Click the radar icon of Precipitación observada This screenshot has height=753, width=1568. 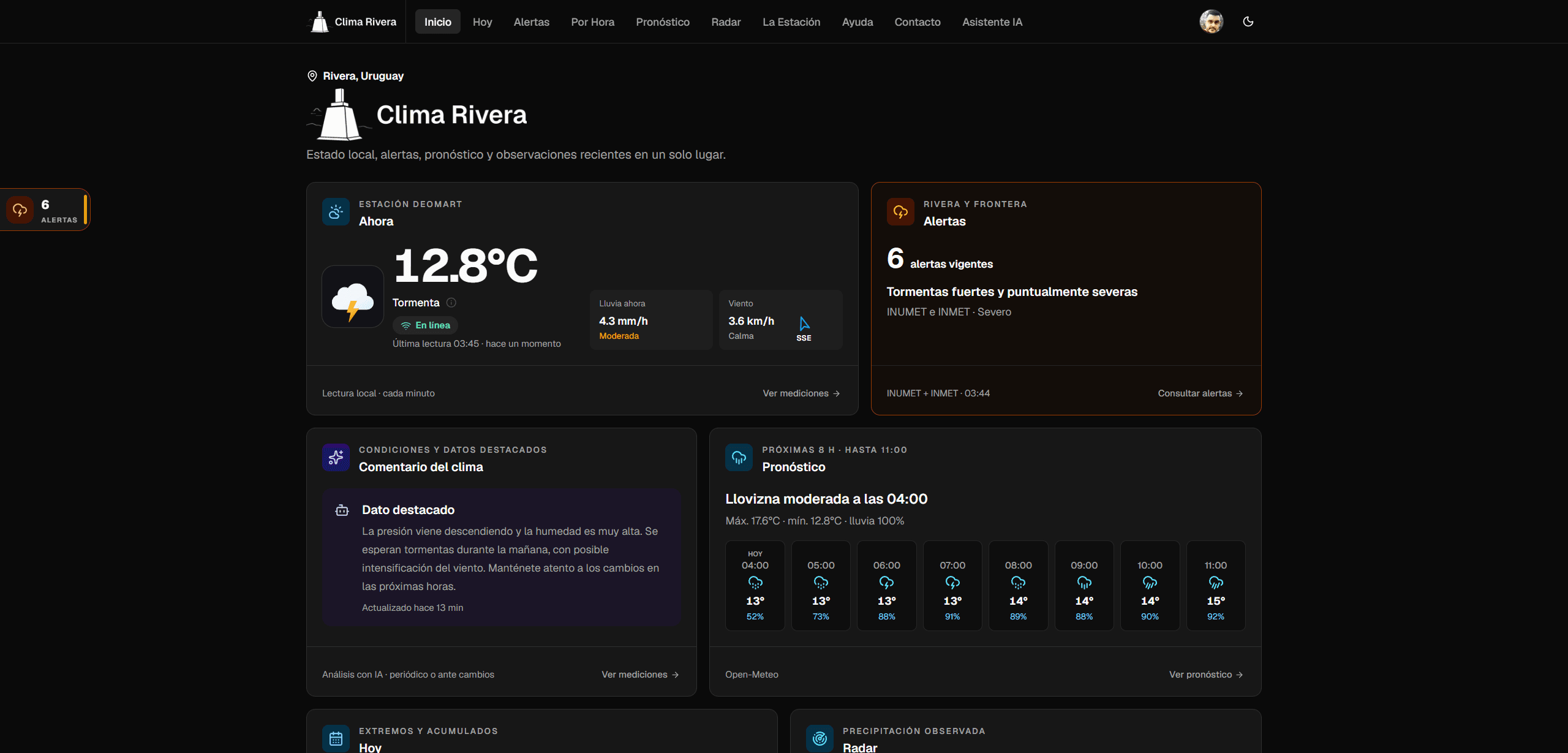pyautogui.click(x=820, y=739)
